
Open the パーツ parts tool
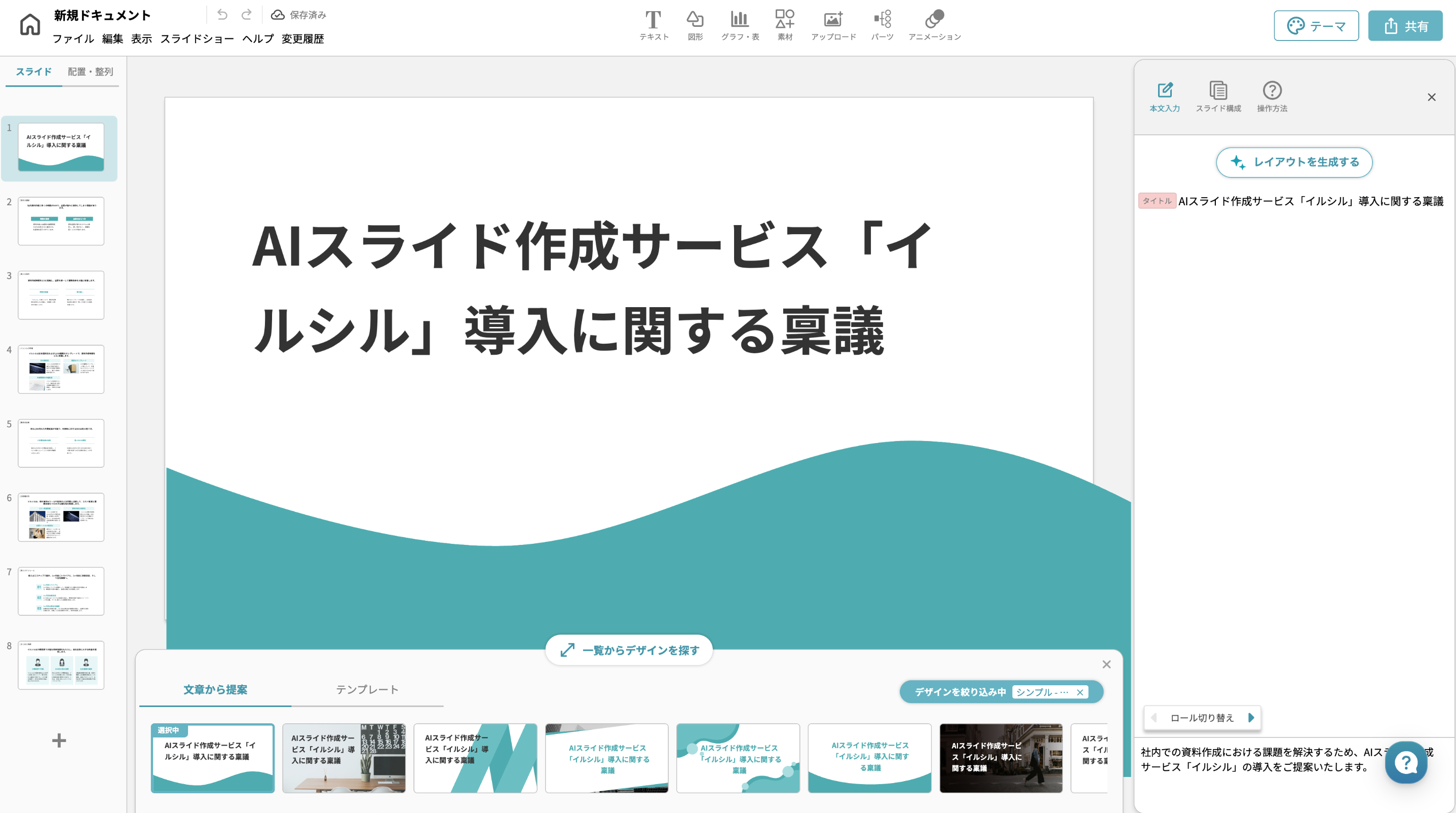click(x=882, y=25)
